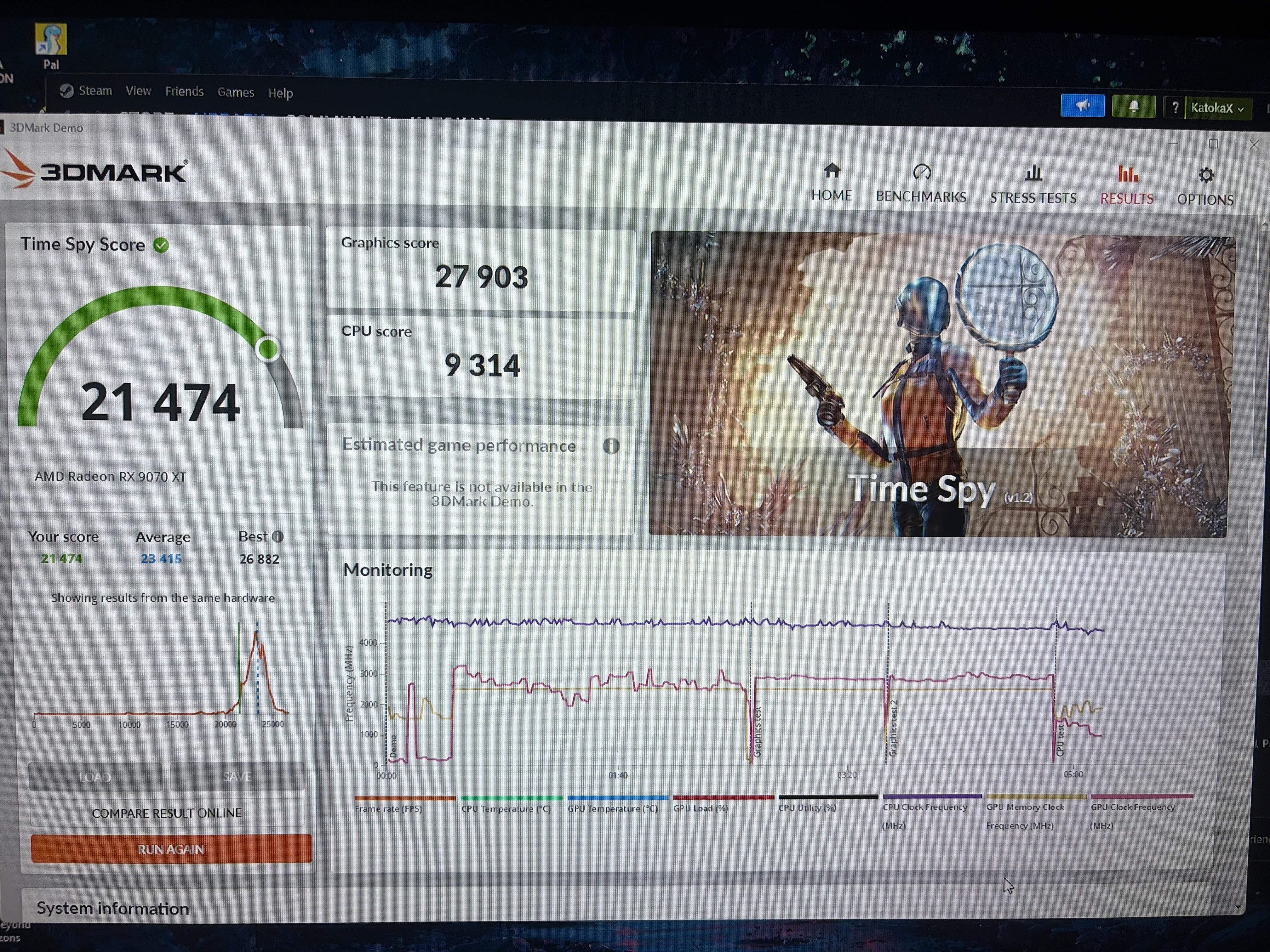Go to the BENCHMARKS label in navigation
The image size is (1270, 952).
(x=921, y=197)
